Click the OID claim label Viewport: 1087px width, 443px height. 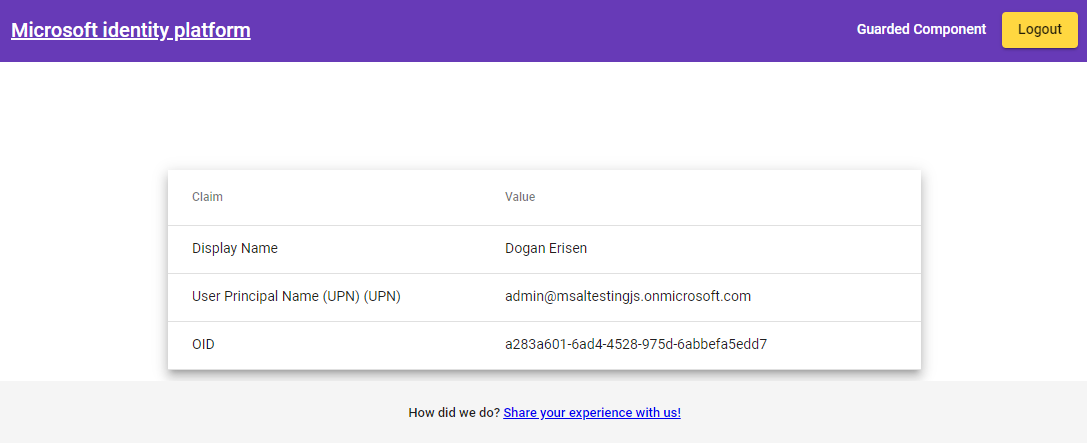[x=203, y=344]
